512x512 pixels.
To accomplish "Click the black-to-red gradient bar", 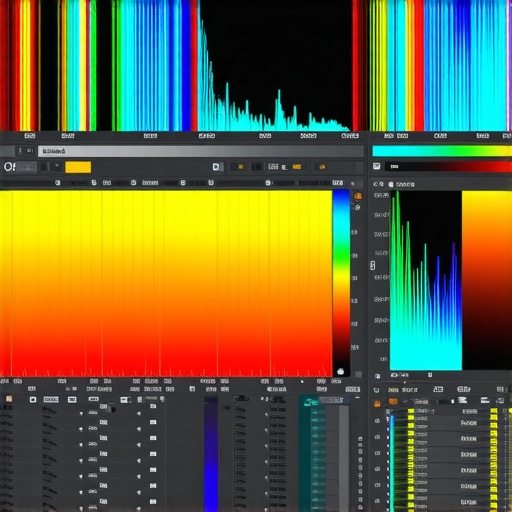I will pyautogui.click(x=449, y=166).
